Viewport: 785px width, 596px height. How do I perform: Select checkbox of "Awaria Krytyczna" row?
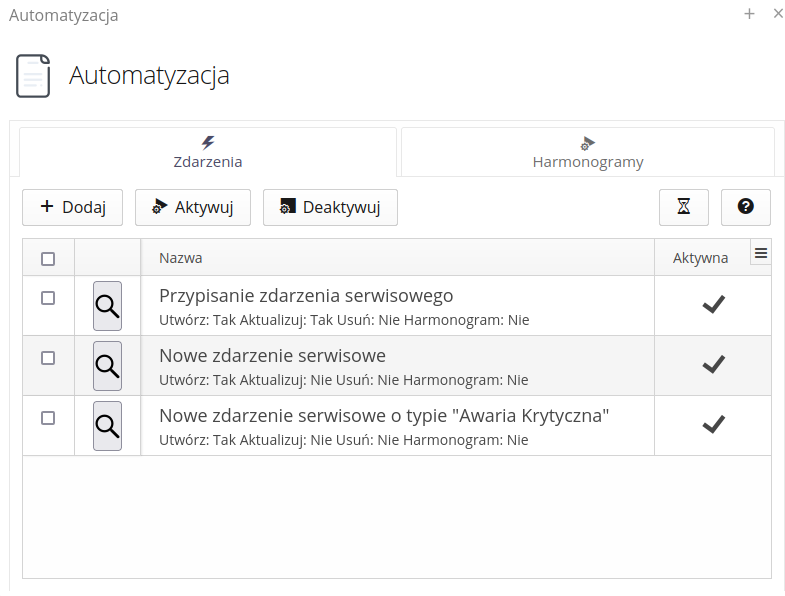[x=48, y=418]
